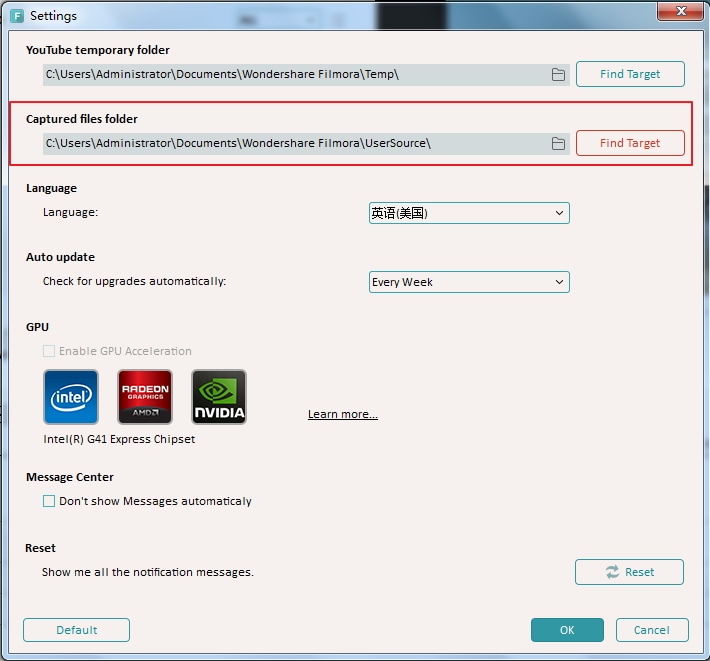Toggle Don't show Messages automatically checkbox

pos(49,501)
